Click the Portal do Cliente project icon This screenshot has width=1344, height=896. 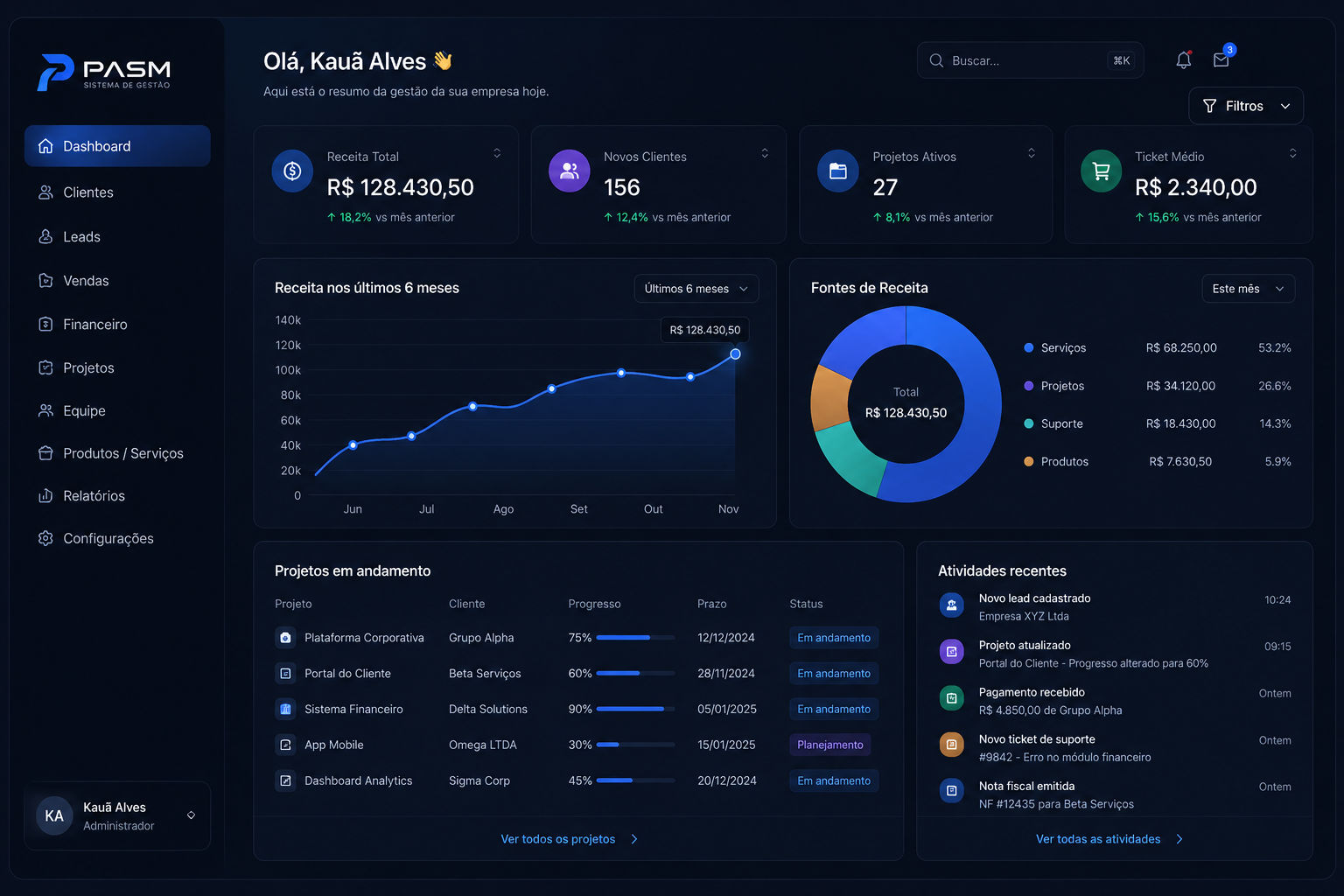(x=285, y=674)
